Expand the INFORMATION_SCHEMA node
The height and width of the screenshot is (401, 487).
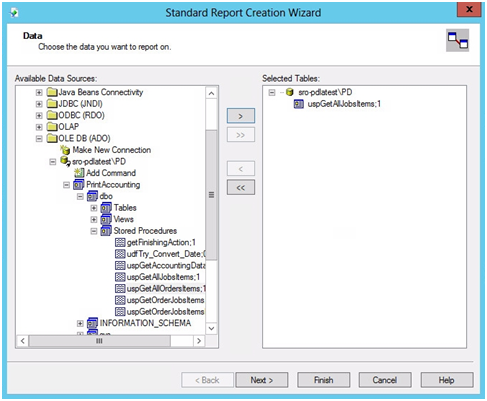coord(80,323)
